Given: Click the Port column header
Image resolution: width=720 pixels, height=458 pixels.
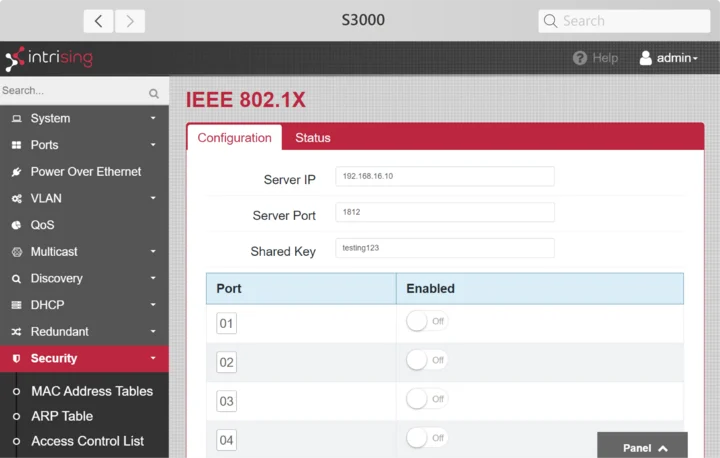Looking at the screenshot, I should pyautogui.click(x=301, y=288).
